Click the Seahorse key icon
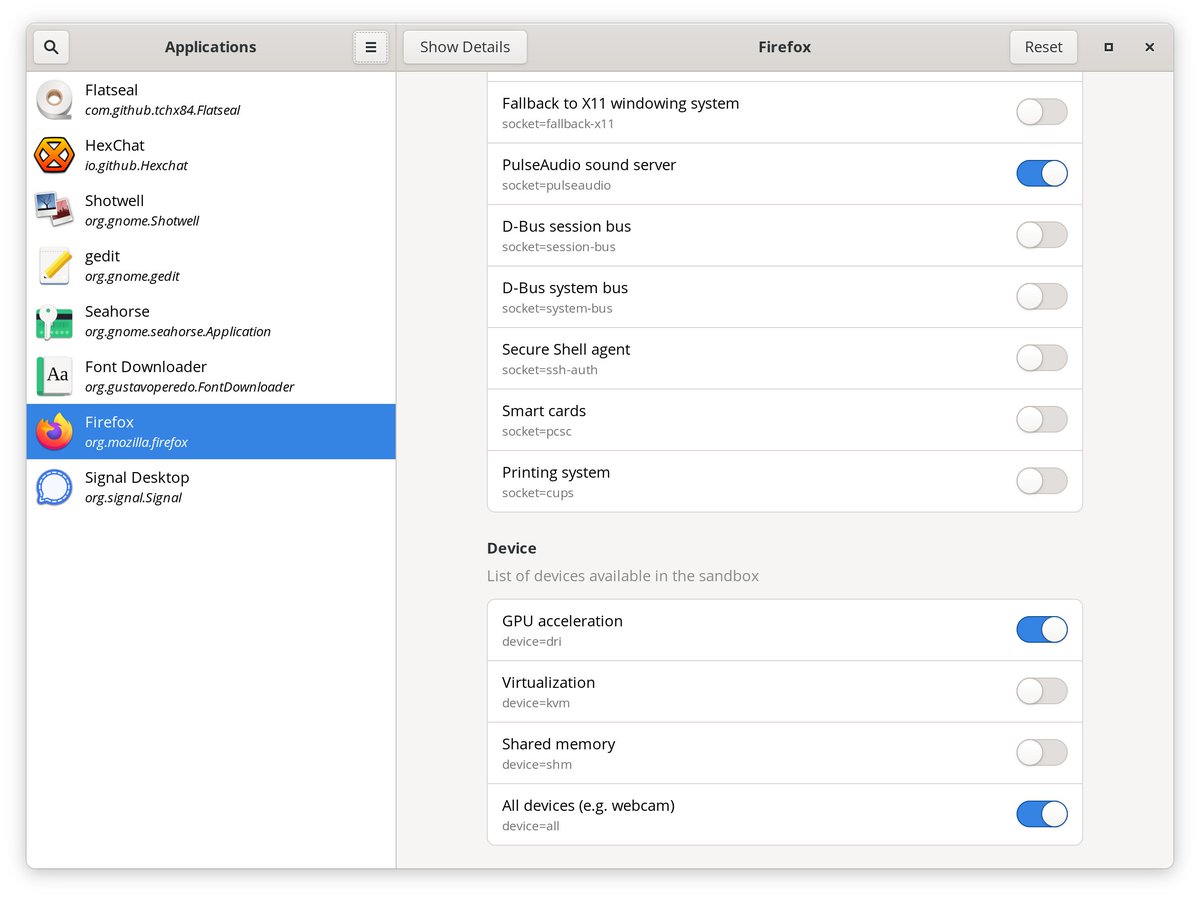 click(54, 321)
